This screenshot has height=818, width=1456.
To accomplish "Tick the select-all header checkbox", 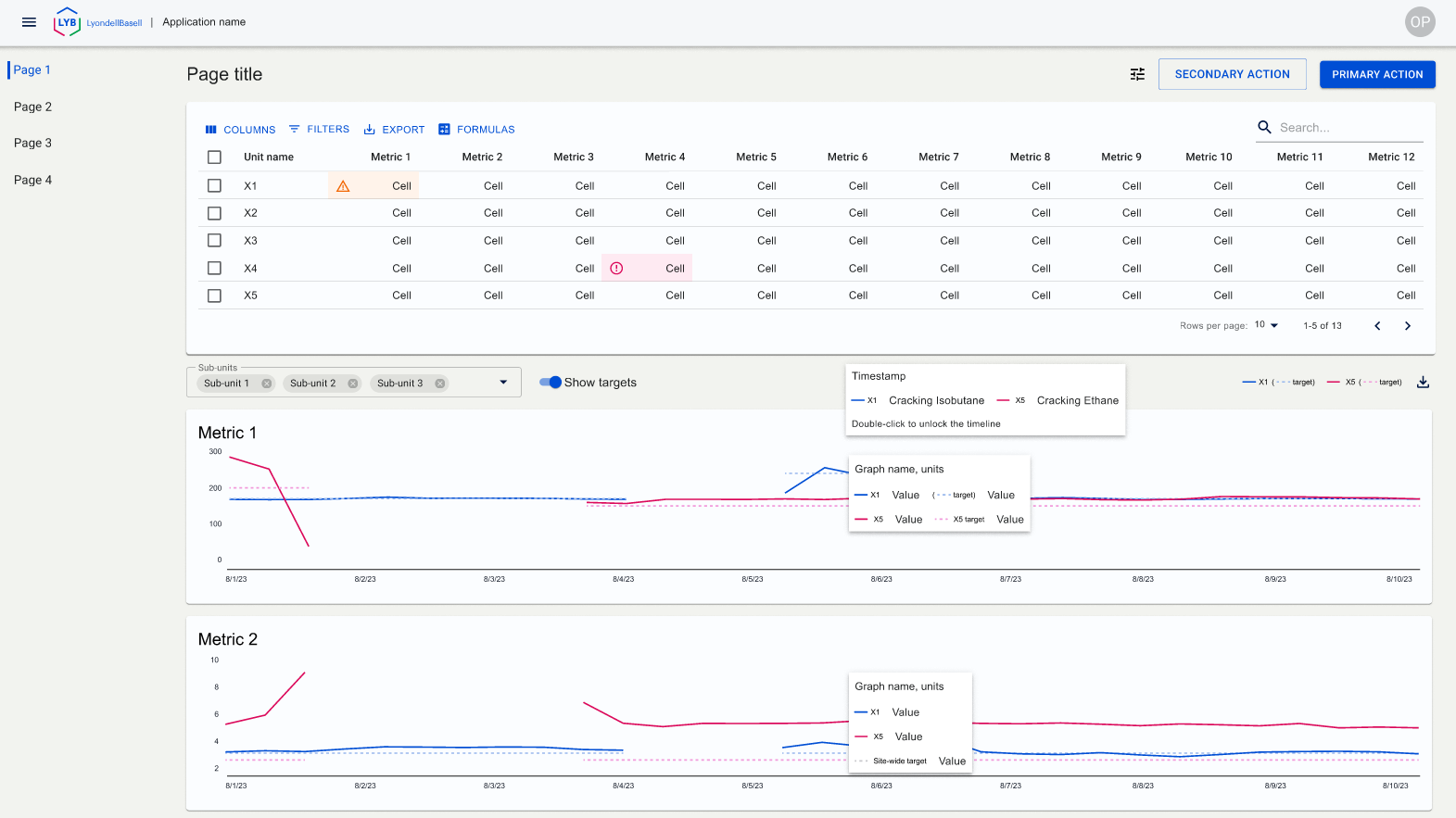I will (x=214, y=157).
